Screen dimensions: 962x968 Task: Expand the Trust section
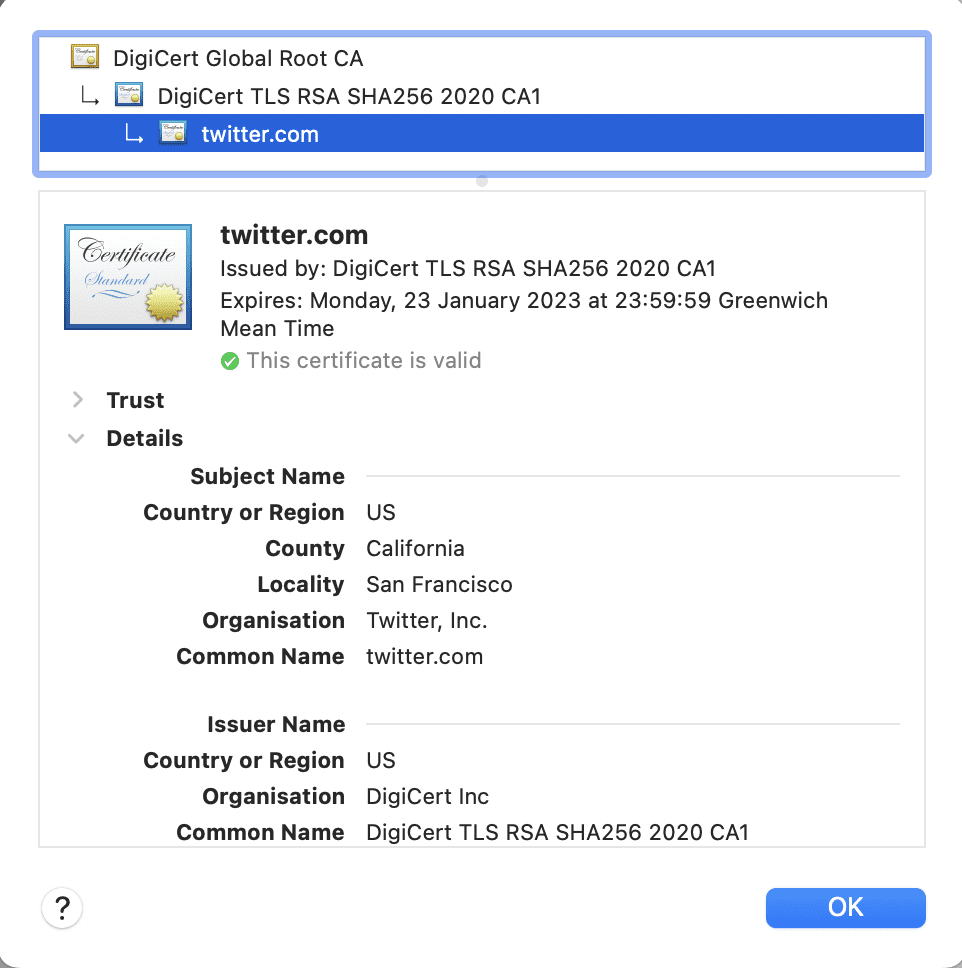pos(77,400)
